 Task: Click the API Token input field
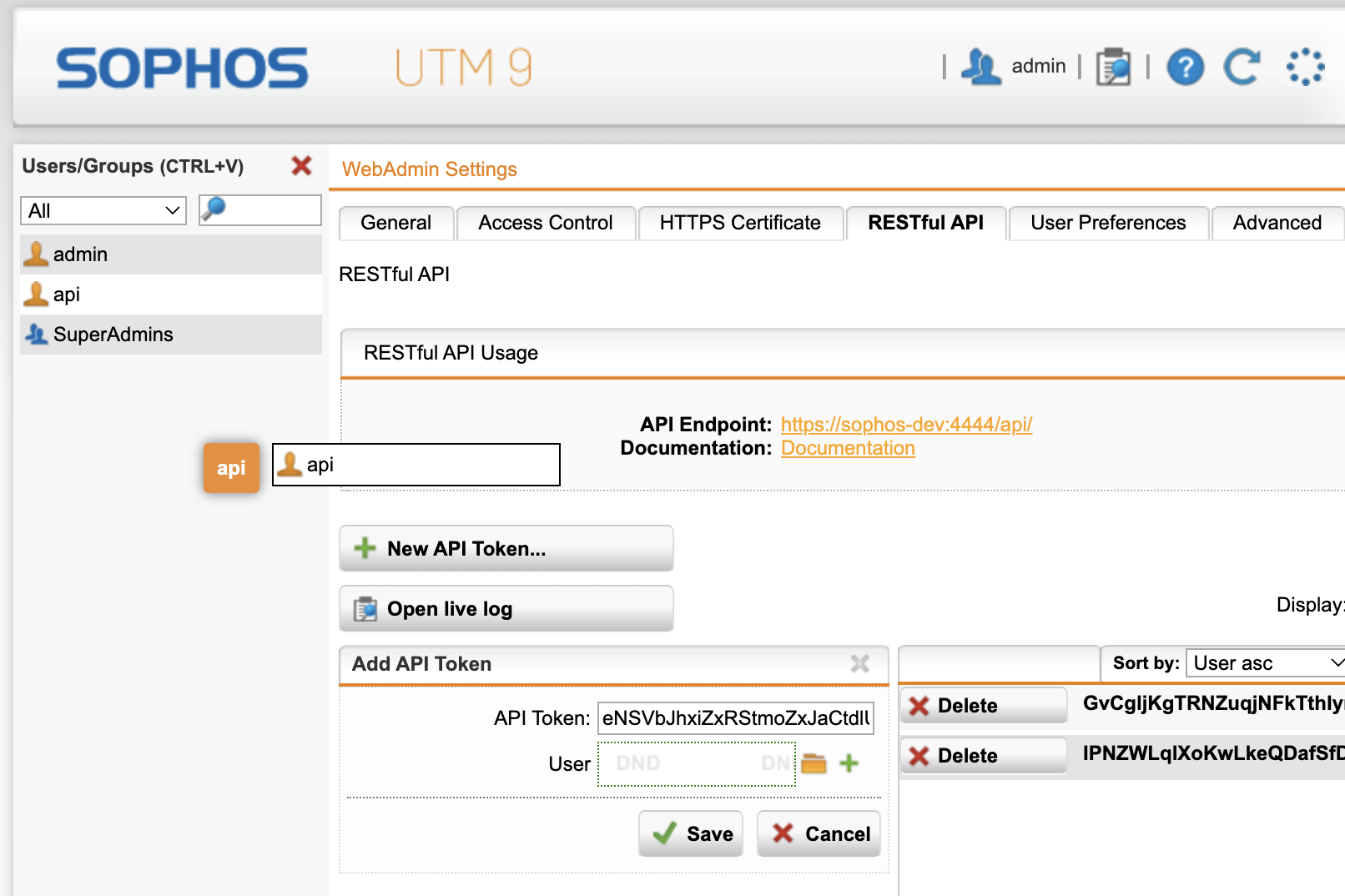tap(735, 718)
